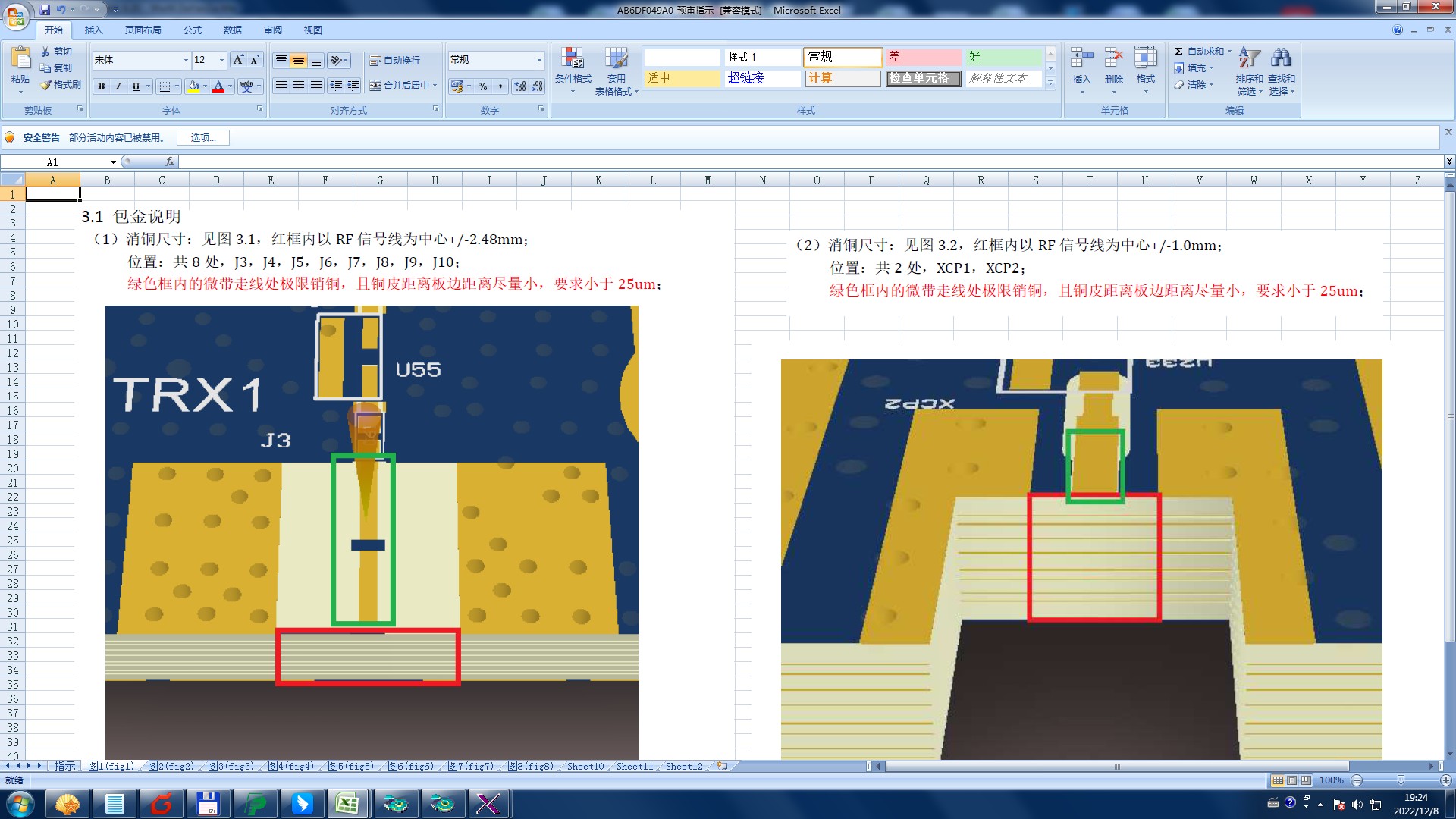The image size is (1456, 819).
Task: Apply the yellow fill color bucket
Action: click(x=193, y=86)
